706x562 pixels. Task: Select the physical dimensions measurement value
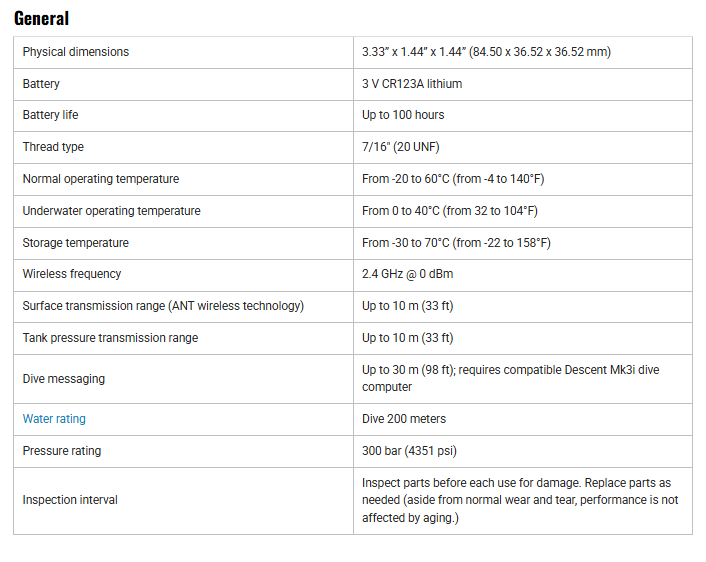click(x=486, y=52)
